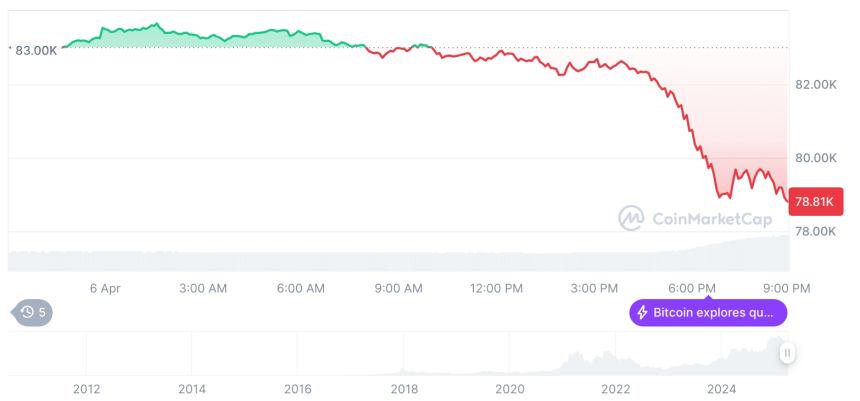Click the 9:00 AM time axis label
860x401 pixels.
(x=399, y=288)
